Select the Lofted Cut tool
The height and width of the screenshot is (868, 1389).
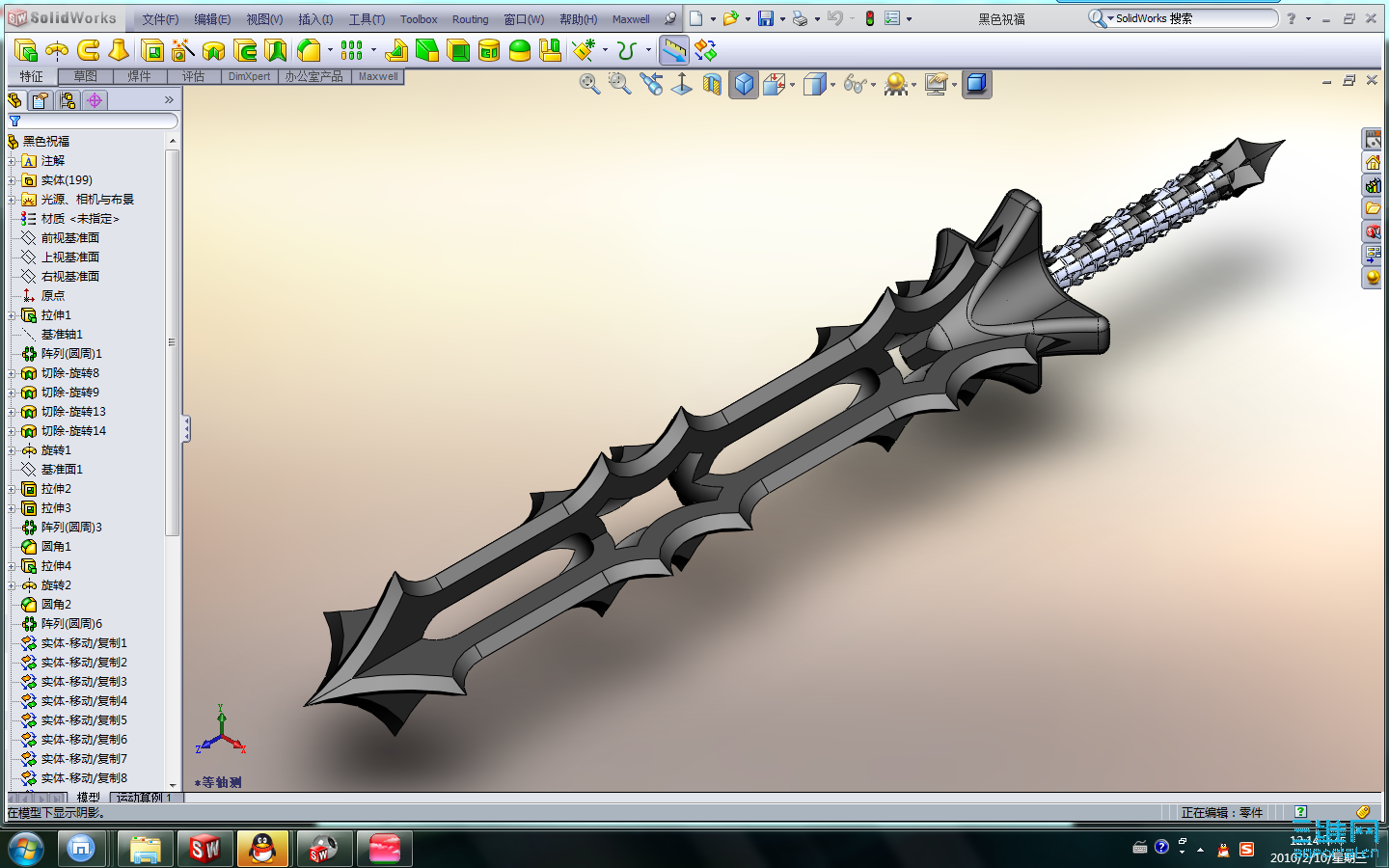[x=276, y=50]
